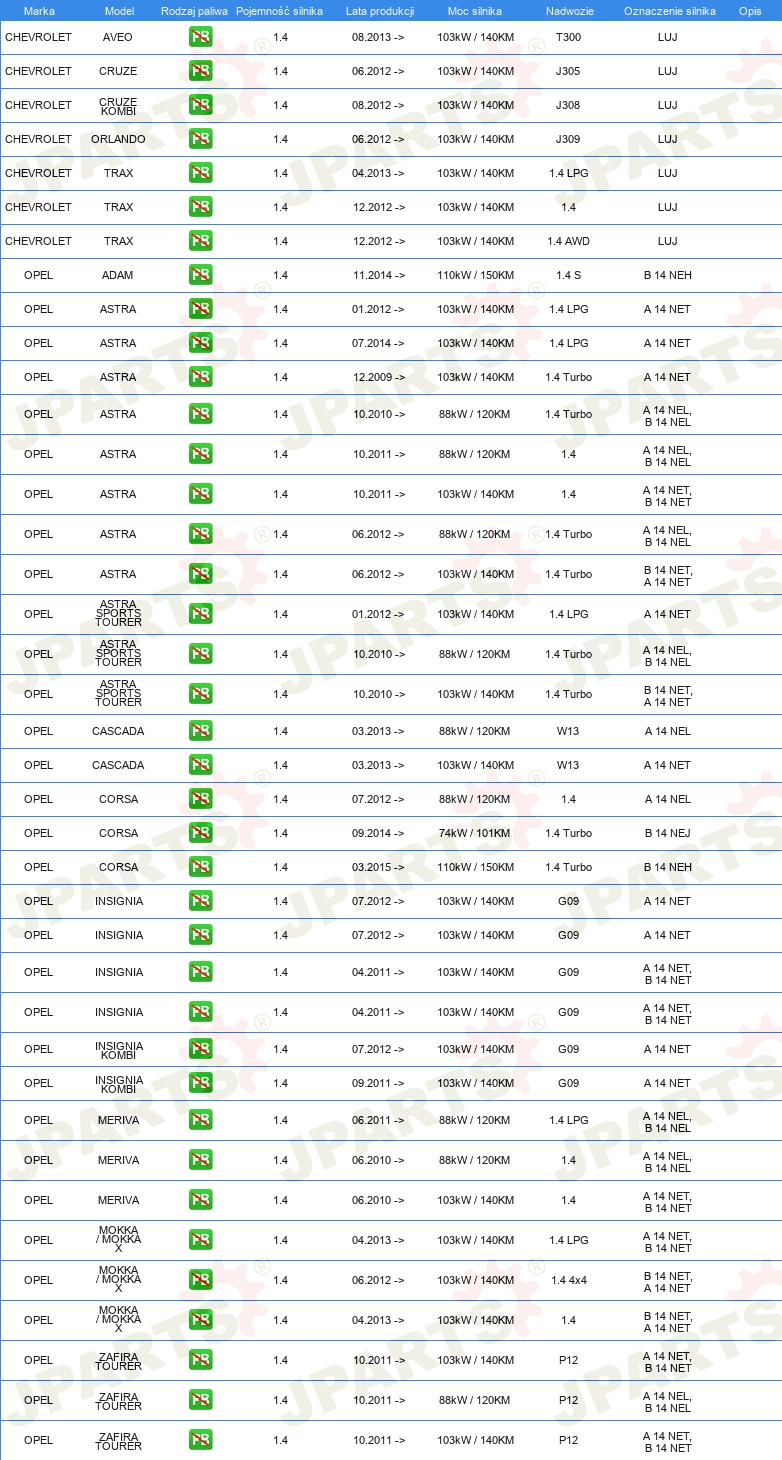Screen dimensions: 782x1460
Task: Select the fuel icon for Opel Adam
Action: [200, 275]
